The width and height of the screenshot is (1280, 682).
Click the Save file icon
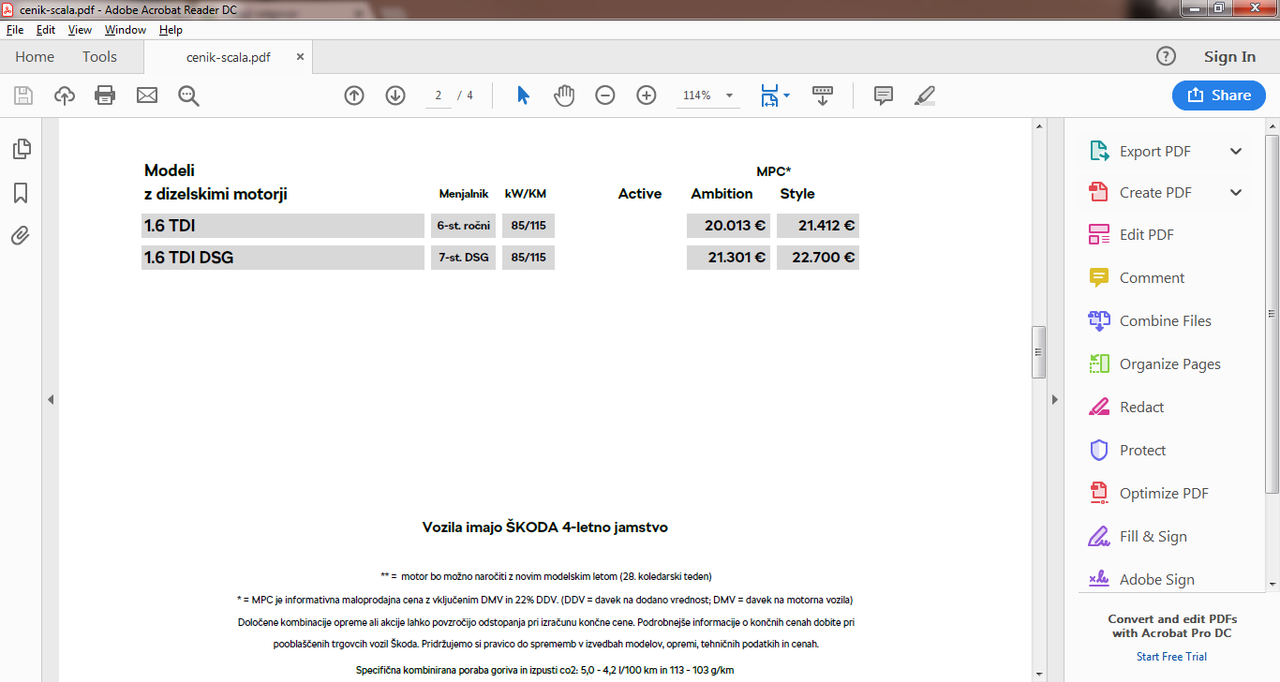pos(23,95)
